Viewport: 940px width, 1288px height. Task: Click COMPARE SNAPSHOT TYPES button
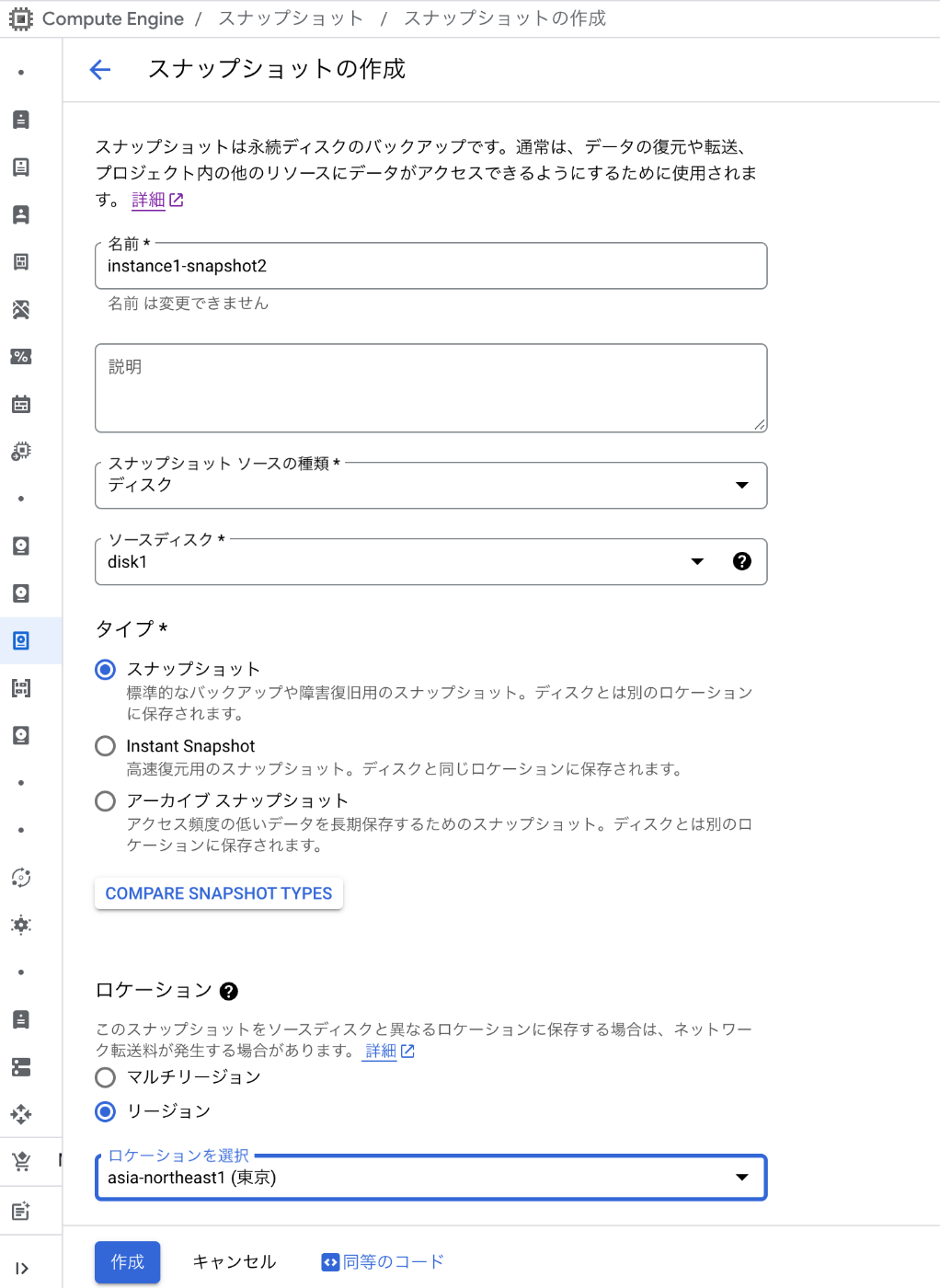(219, 893)
